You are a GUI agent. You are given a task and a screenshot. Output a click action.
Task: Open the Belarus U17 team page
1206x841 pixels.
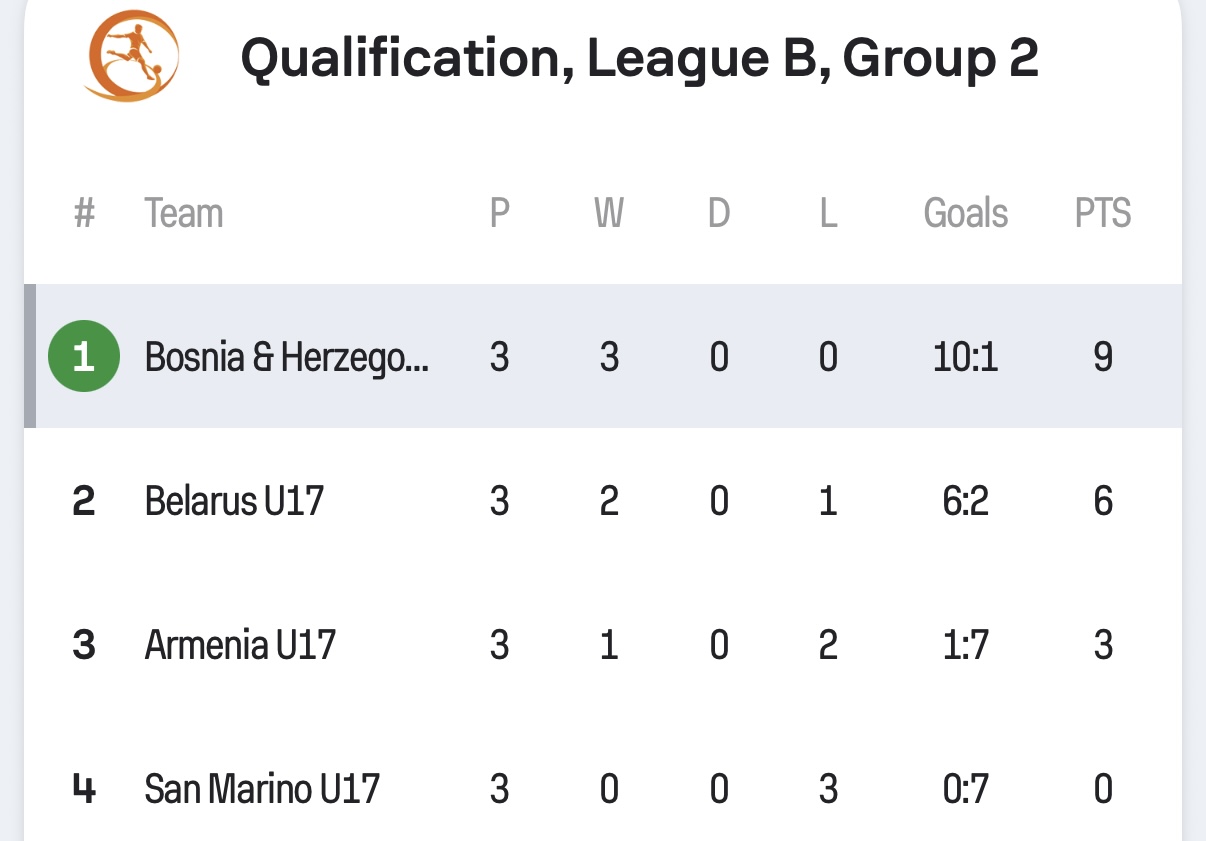[235, 500]
